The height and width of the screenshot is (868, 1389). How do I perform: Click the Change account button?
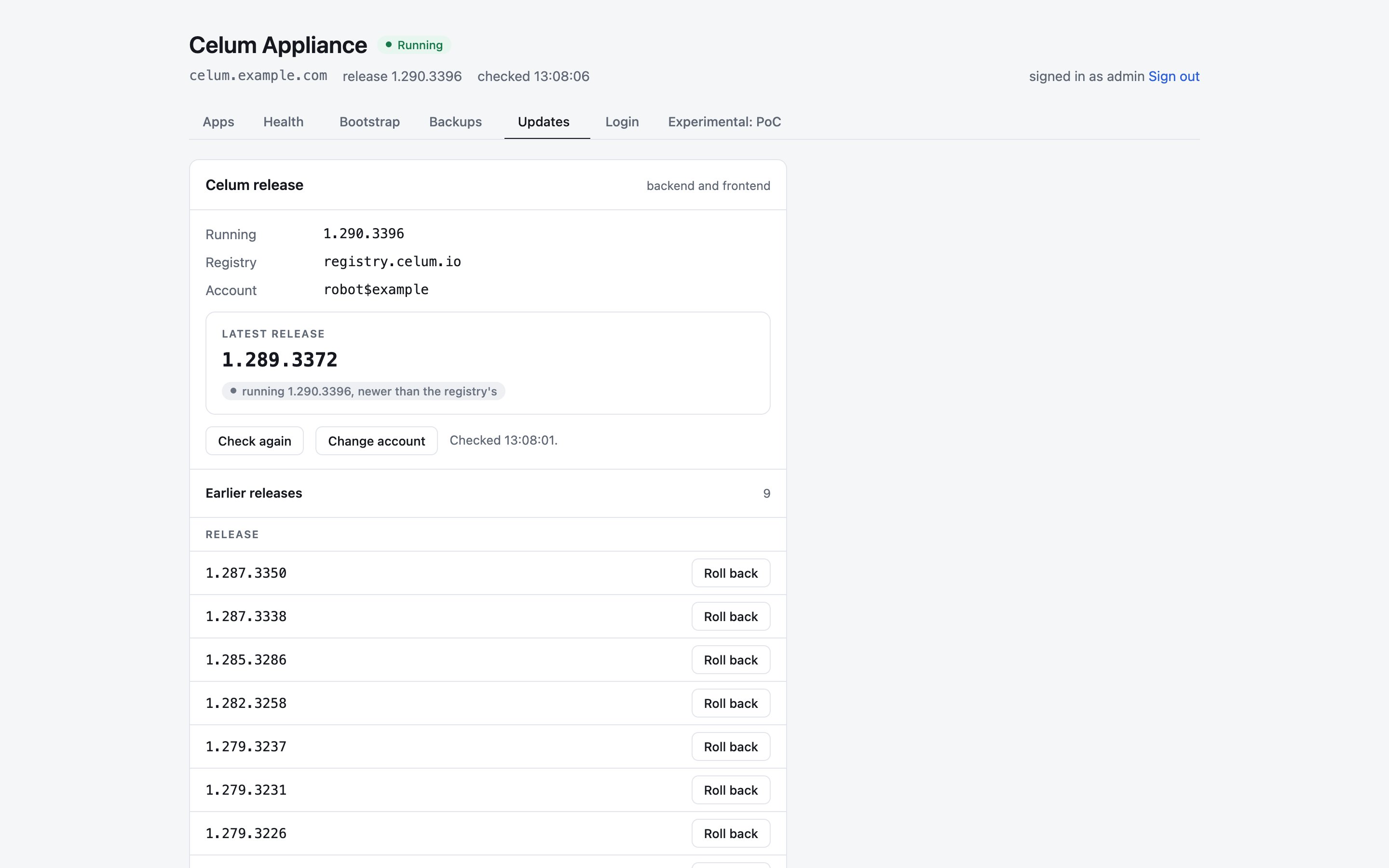376,441
